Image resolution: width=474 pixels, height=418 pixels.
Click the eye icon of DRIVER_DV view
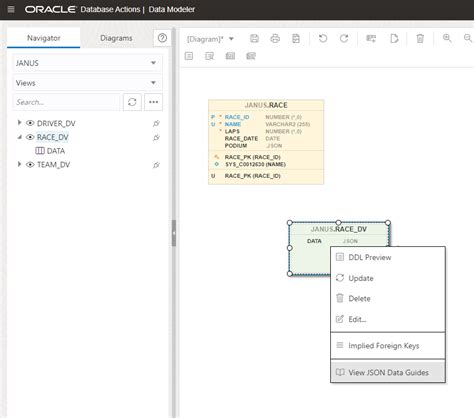(30, 123)
